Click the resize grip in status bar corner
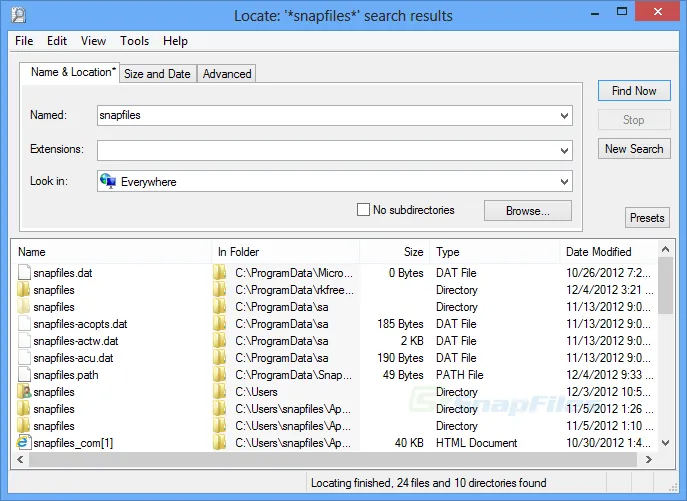 (673, 487)
